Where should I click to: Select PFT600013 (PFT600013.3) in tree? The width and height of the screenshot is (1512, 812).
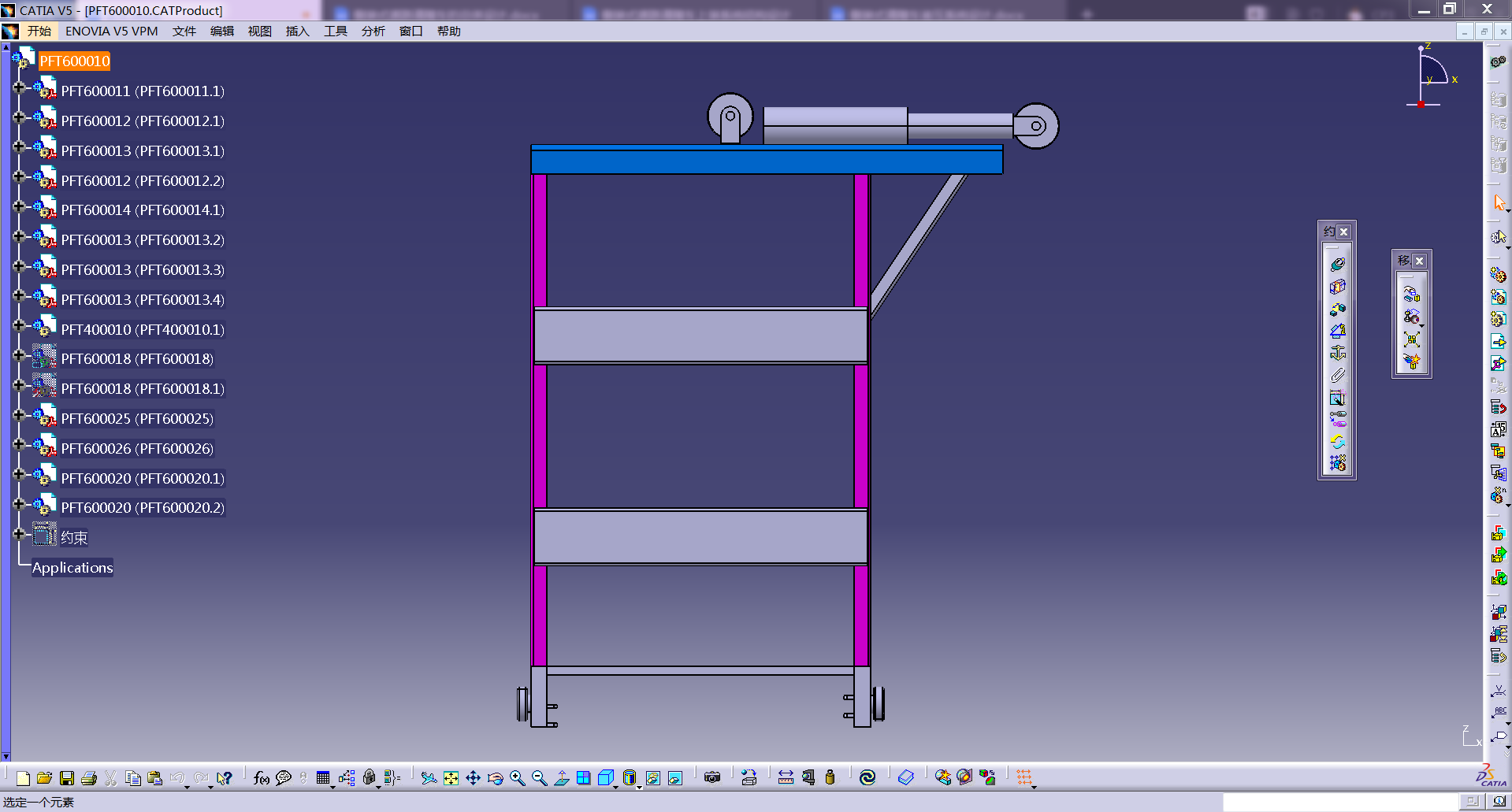(x=143, y=270)
